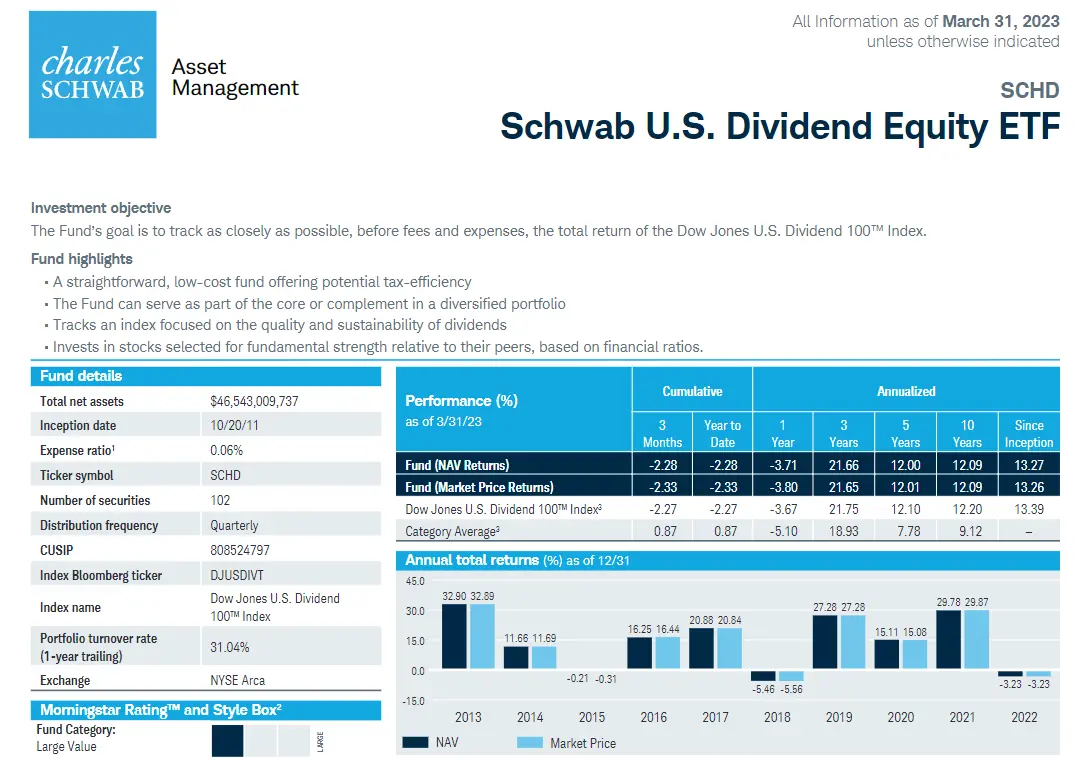Click the Category Average row label

click(452, 531)
